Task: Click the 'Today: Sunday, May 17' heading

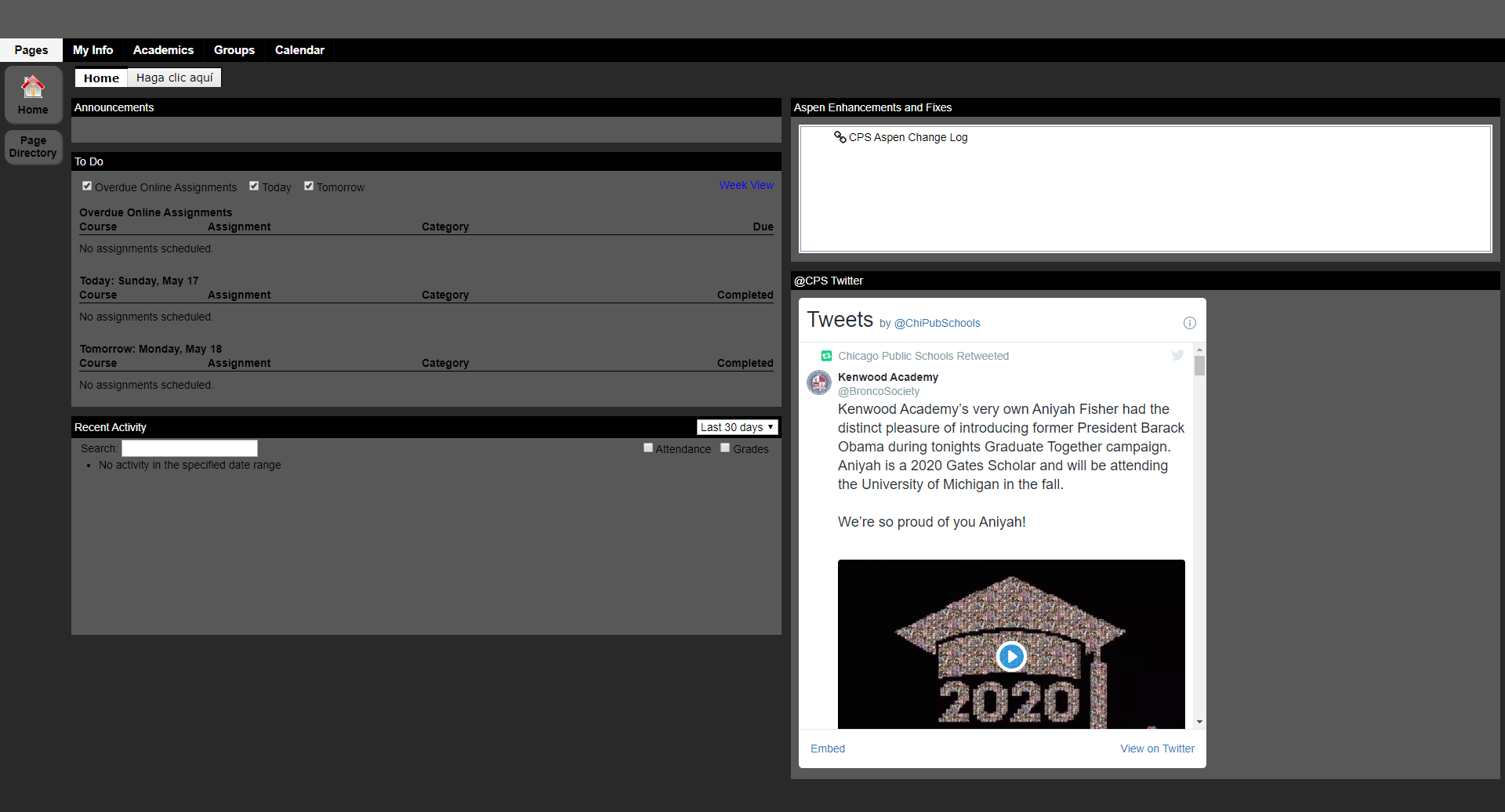Action: [x=139, y=281]
